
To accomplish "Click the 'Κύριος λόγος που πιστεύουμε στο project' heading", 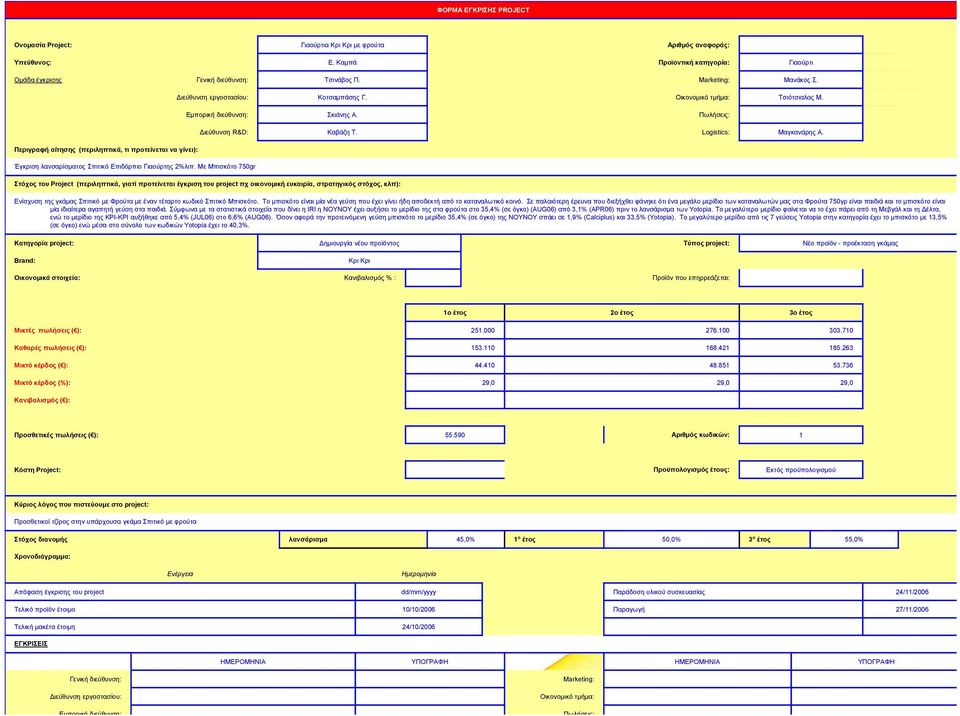I will point(81,505).
